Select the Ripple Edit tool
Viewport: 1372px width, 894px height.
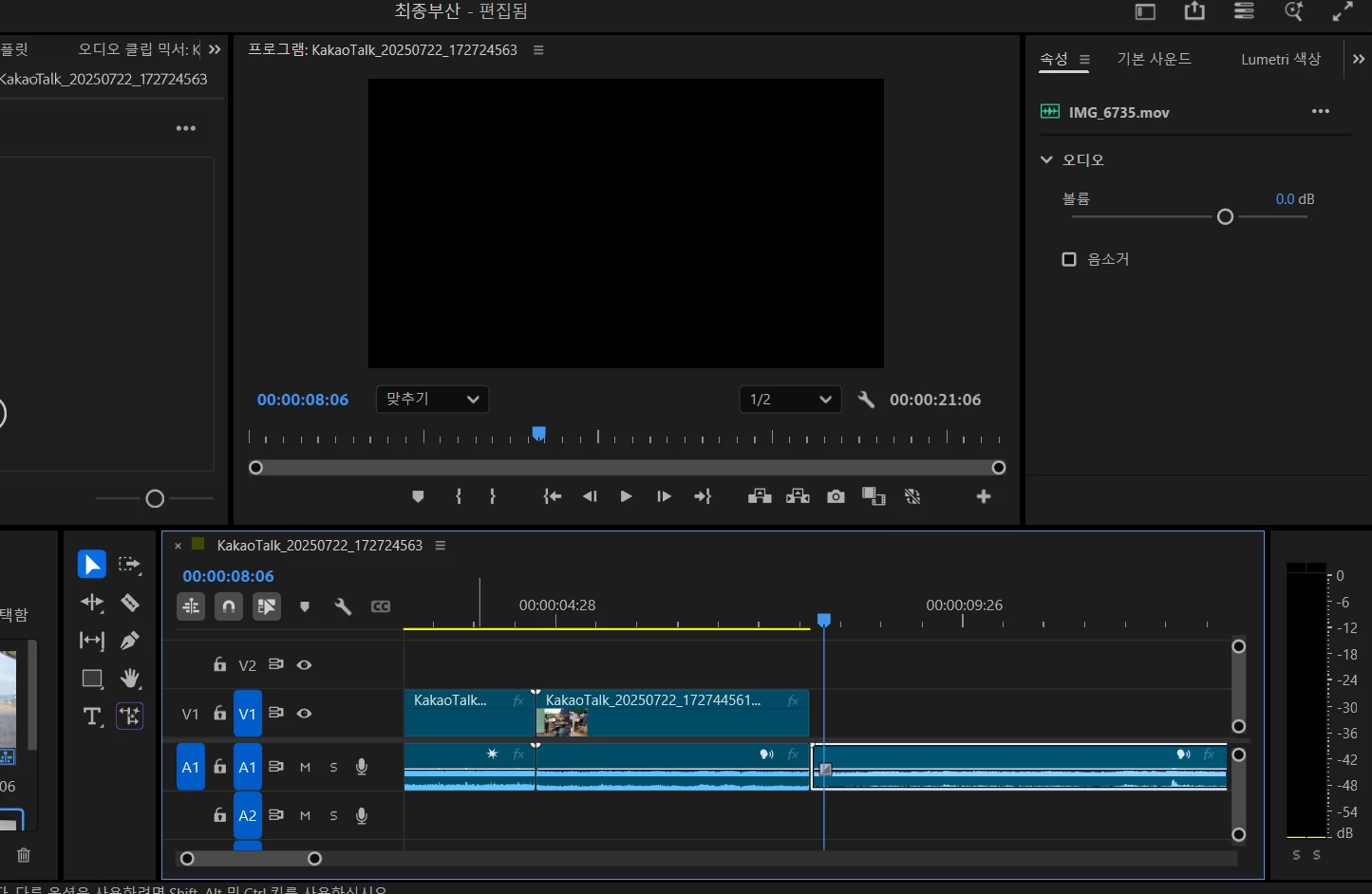pos(92,603)
